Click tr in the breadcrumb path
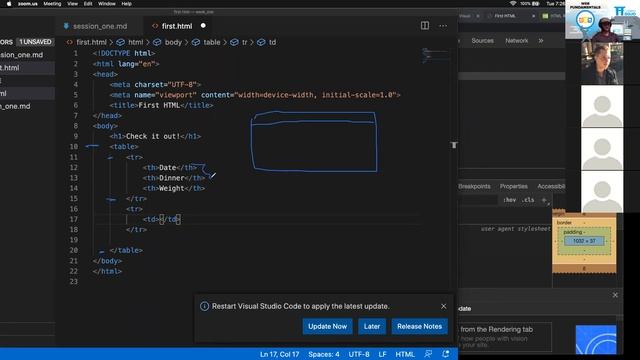 244,42
